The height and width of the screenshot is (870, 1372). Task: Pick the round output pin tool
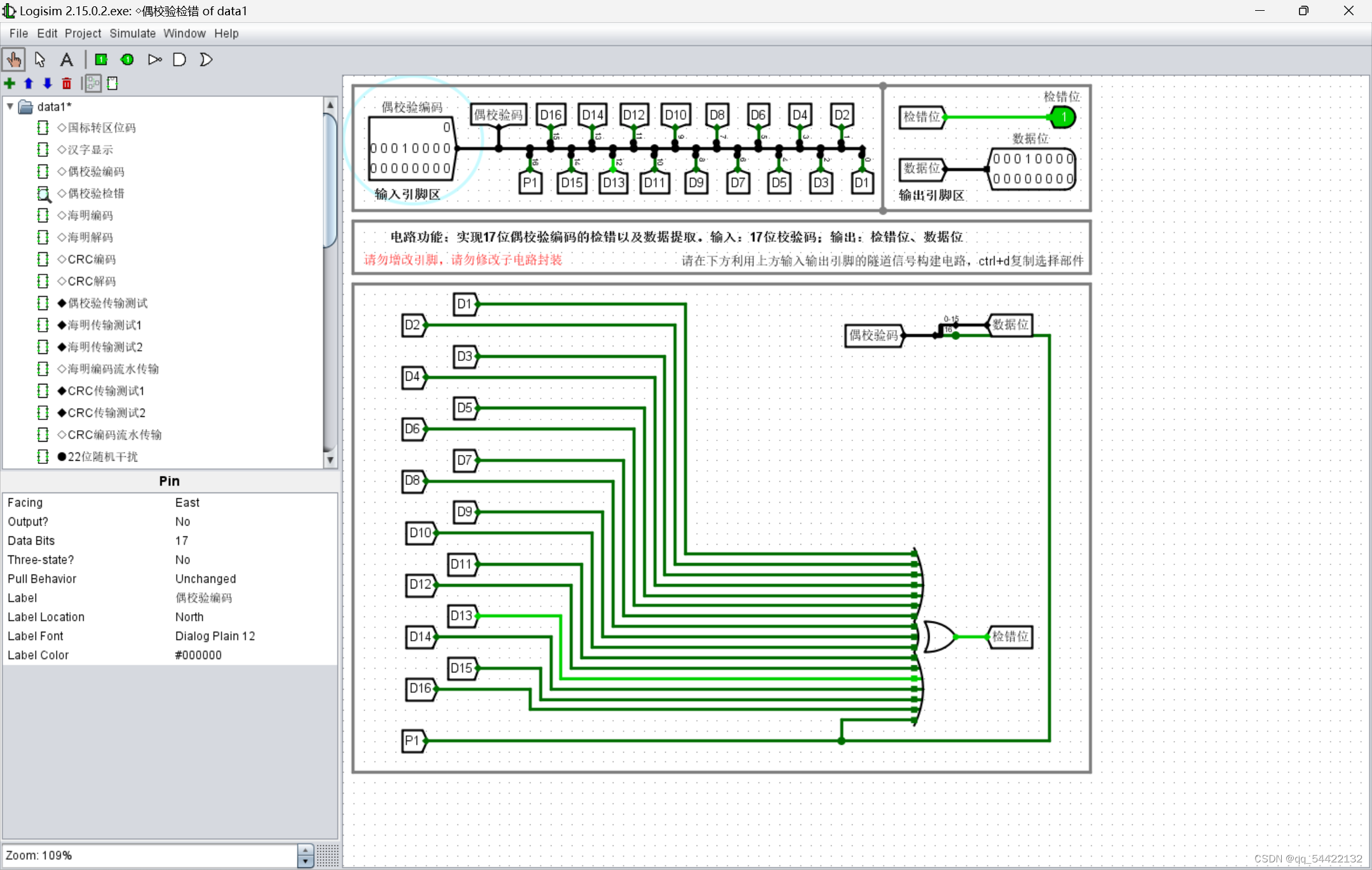coord(127,60)
